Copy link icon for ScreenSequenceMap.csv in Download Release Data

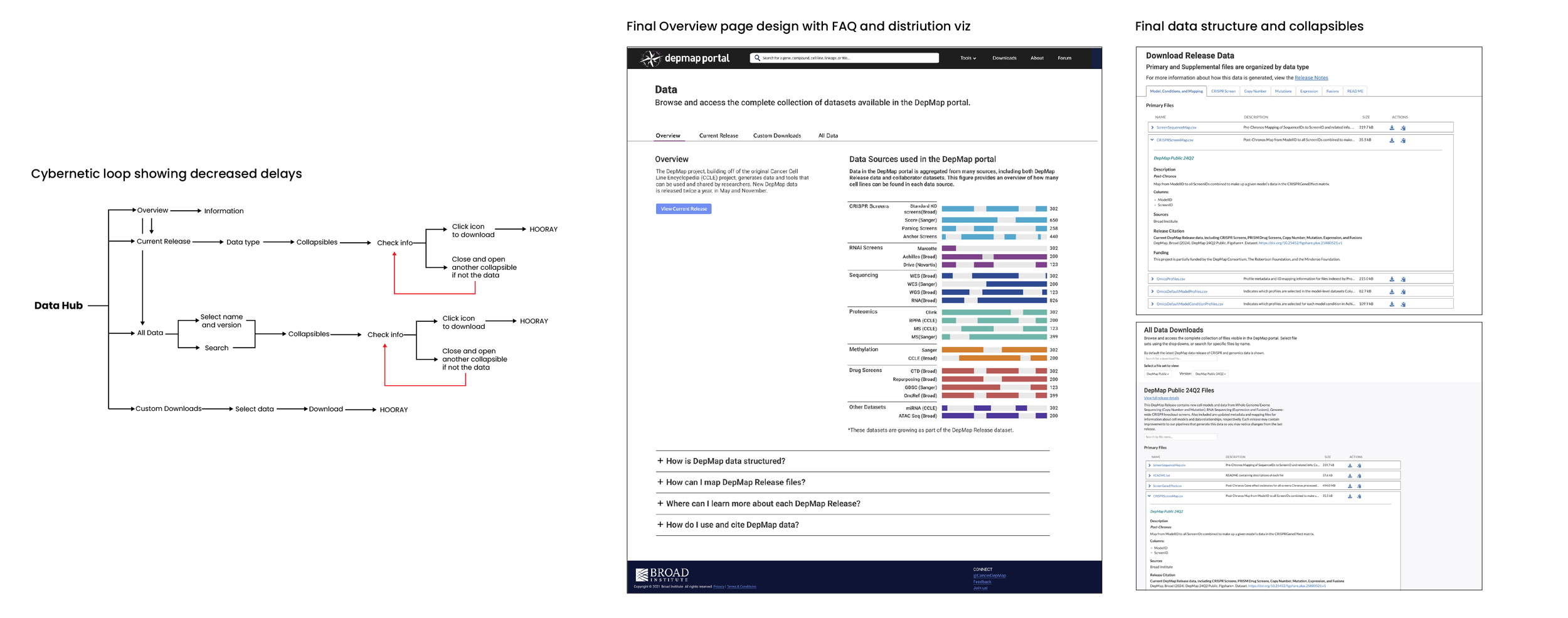coord(1403,128)
